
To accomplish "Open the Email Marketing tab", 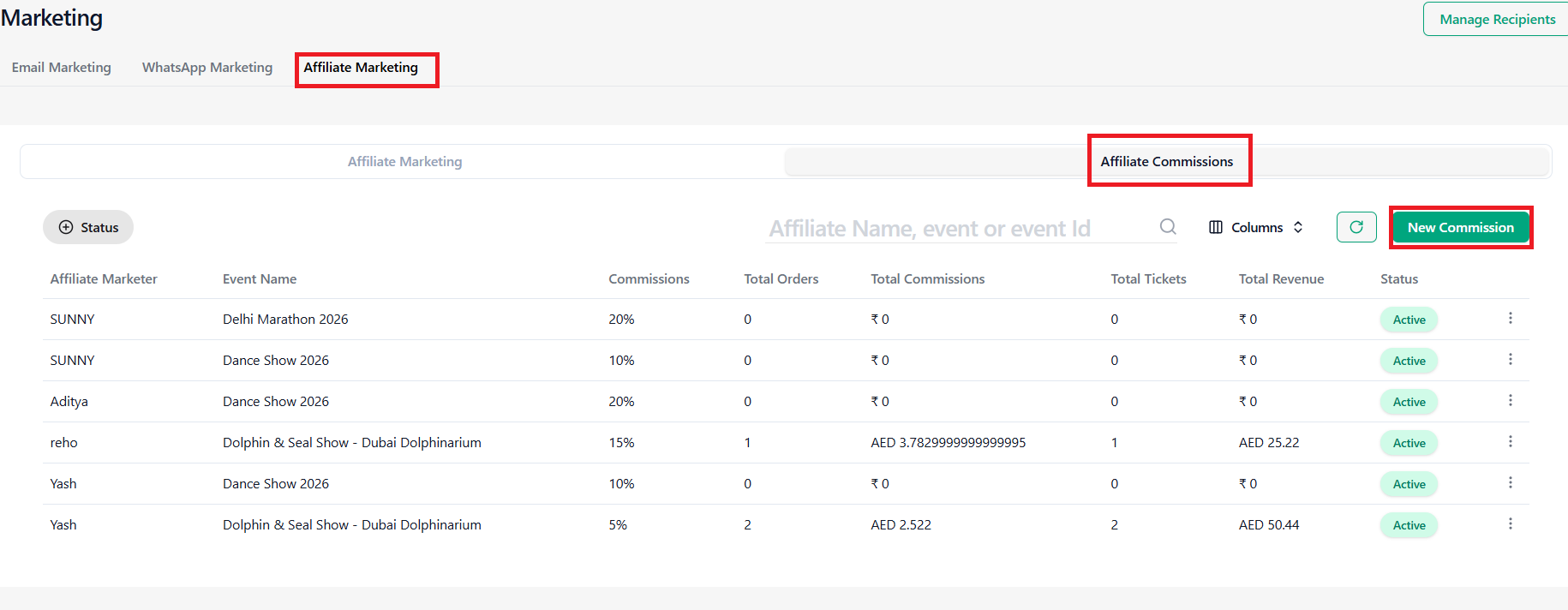I will tap(62, 68).
